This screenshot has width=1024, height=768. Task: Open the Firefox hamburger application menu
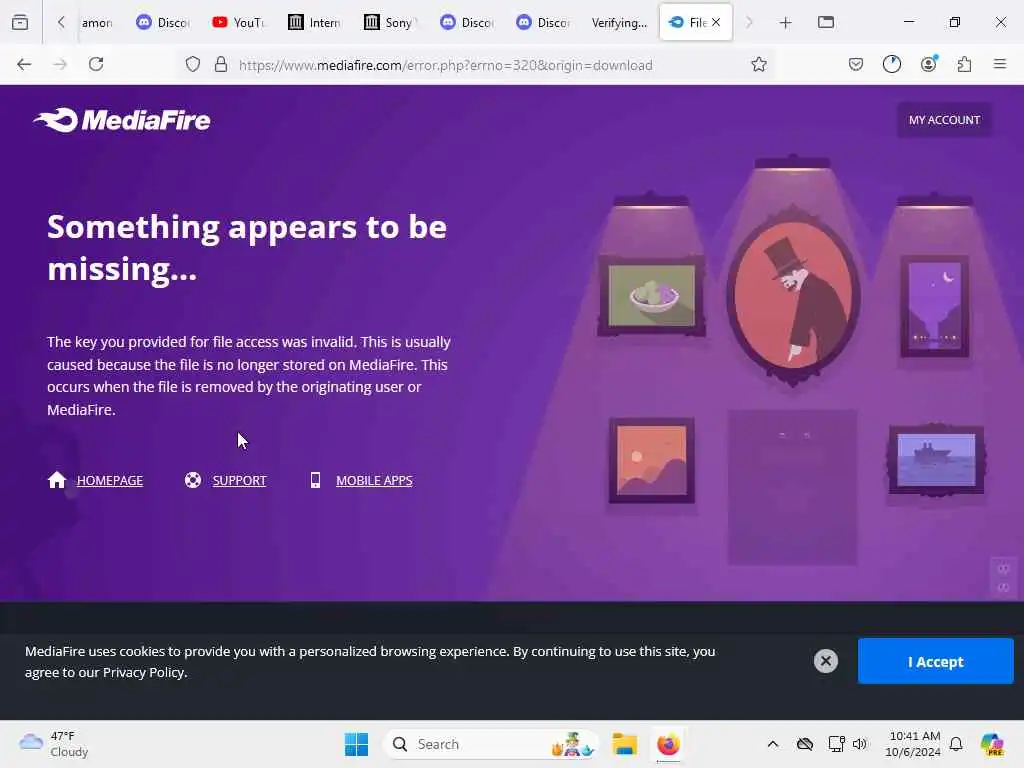pyautogui.click(x=999, y=64)
